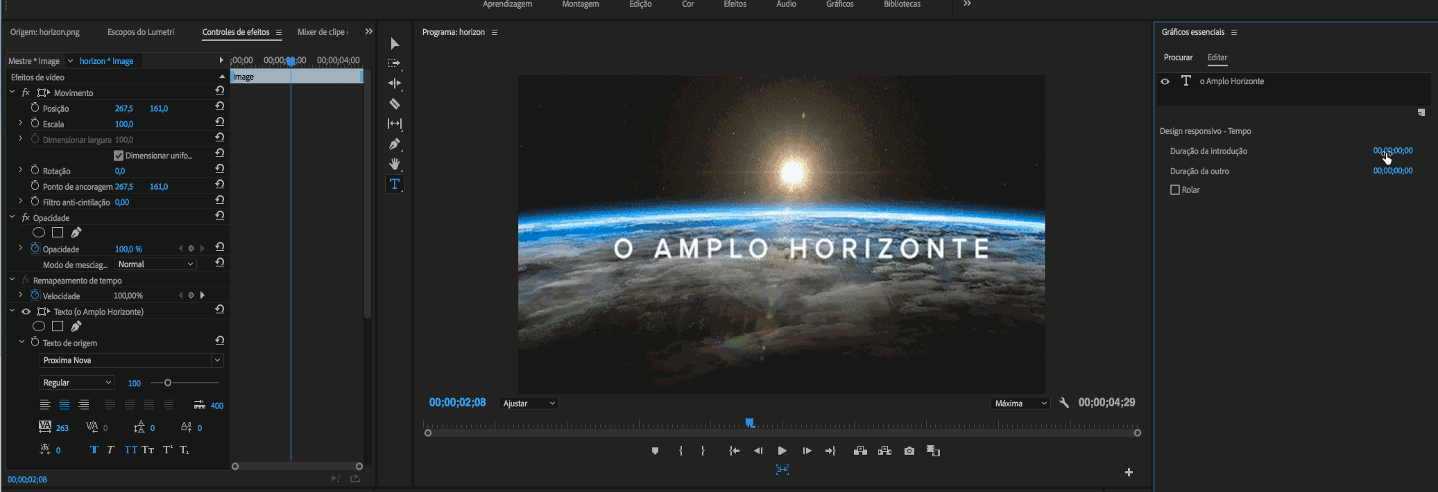Toggle Dimensionar uniformemente checkbox

[118, 155]
